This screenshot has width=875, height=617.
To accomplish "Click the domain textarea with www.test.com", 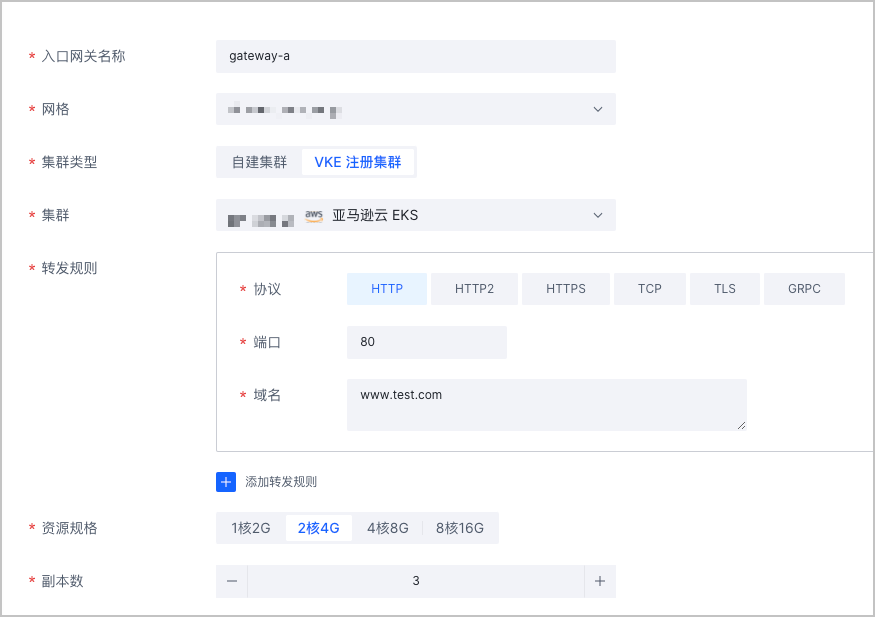I will [546, 405].
